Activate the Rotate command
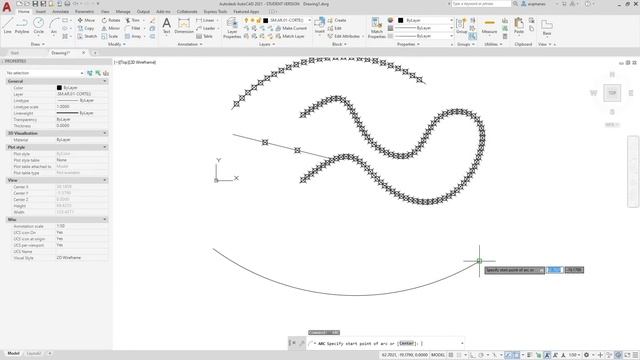This screenshot has height=360, width=640. (x=111, y=20)
